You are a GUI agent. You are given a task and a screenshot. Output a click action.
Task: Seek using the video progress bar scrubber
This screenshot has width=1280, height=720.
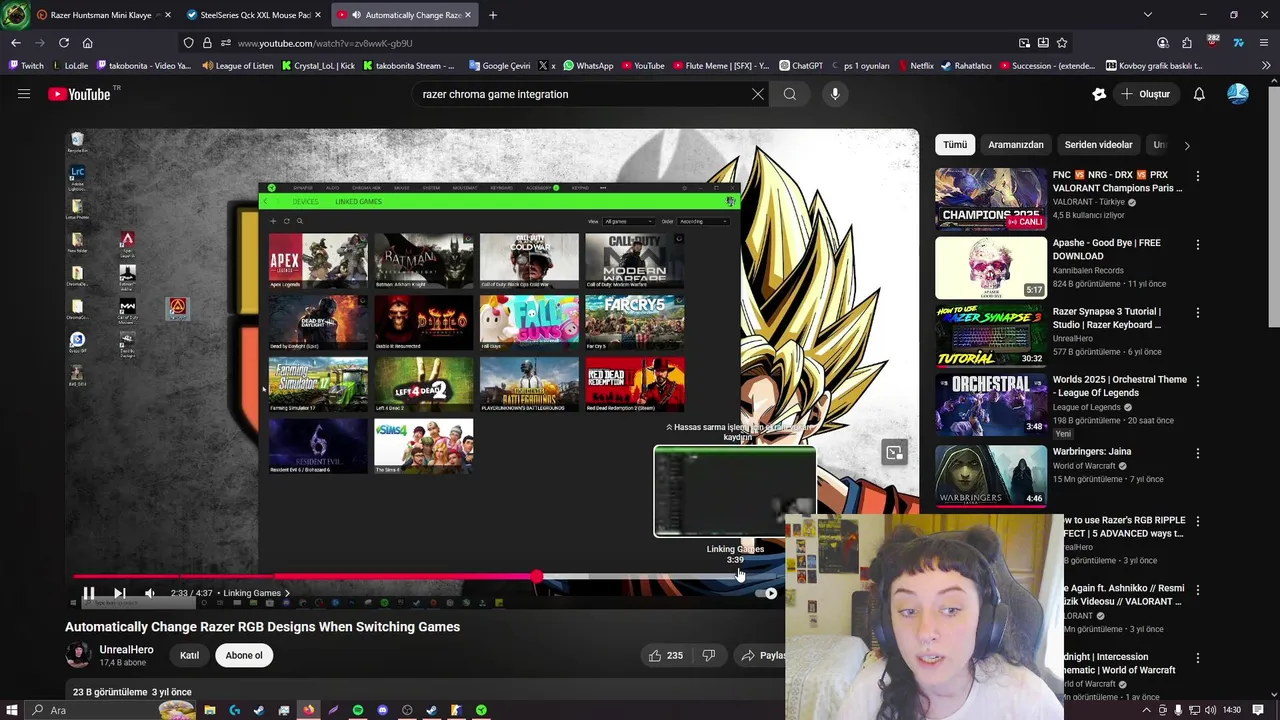coord(537,577)
